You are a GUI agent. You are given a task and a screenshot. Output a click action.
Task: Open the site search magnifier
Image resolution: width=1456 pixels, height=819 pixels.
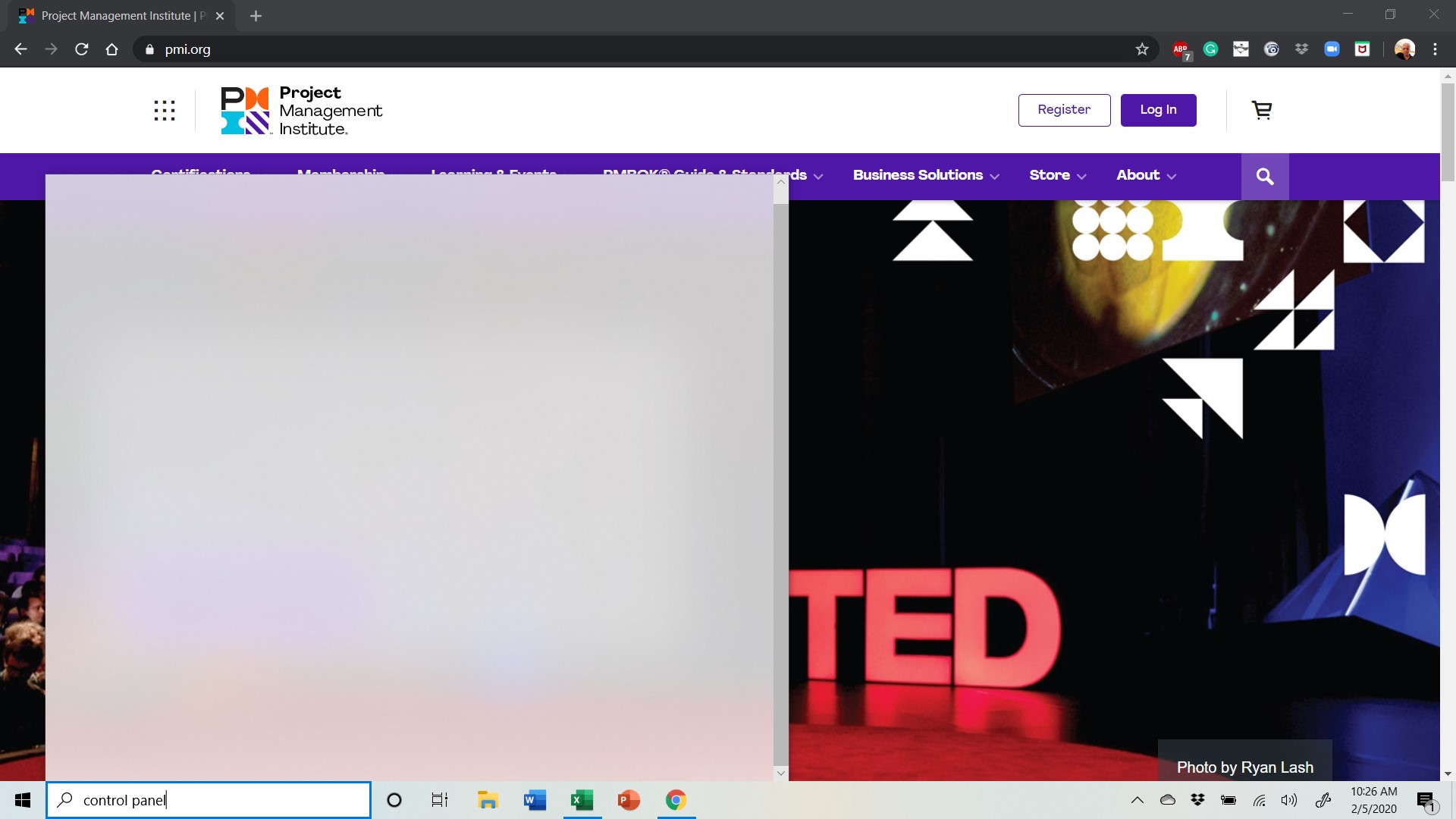[x=1265, y=177]
